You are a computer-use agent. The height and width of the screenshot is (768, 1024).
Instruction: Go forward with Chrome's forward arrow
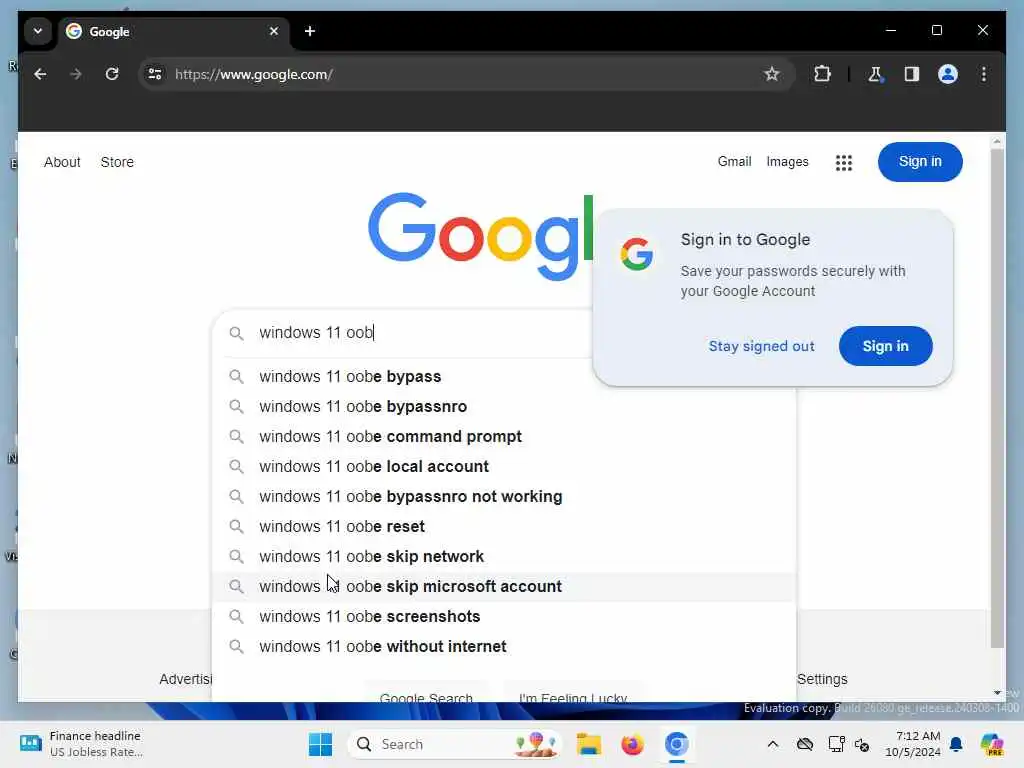point(76,74)
